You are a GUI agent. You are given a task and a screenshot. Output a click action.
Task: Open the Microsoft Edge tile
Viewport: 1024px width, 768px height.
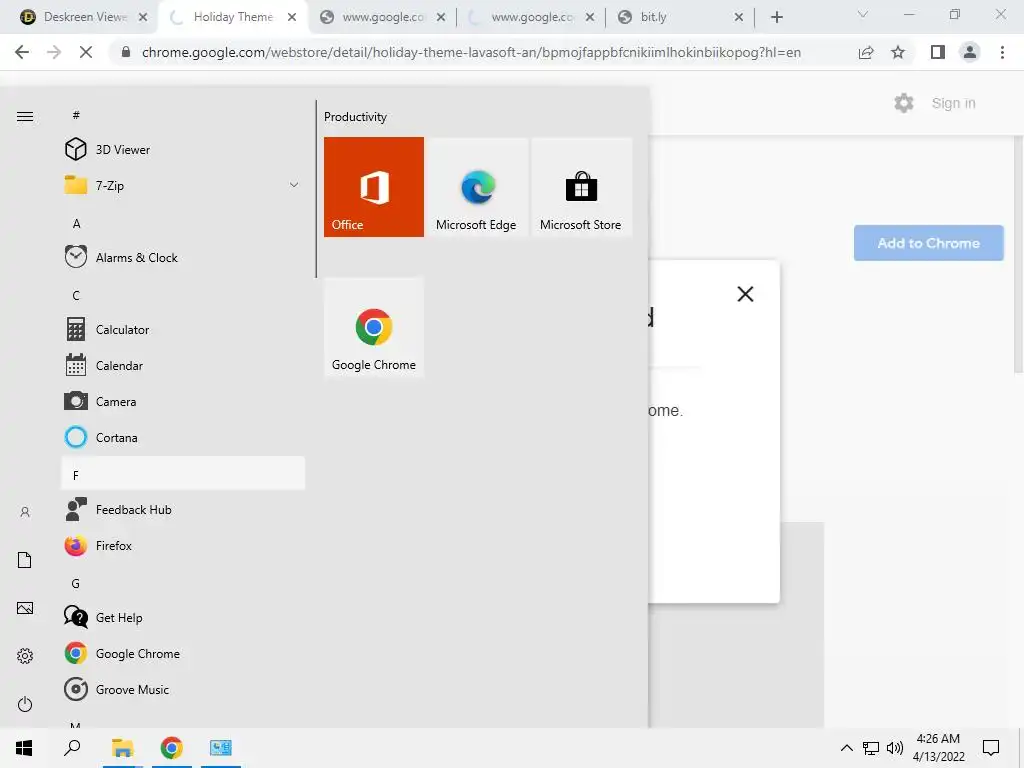tap(477, 187)
